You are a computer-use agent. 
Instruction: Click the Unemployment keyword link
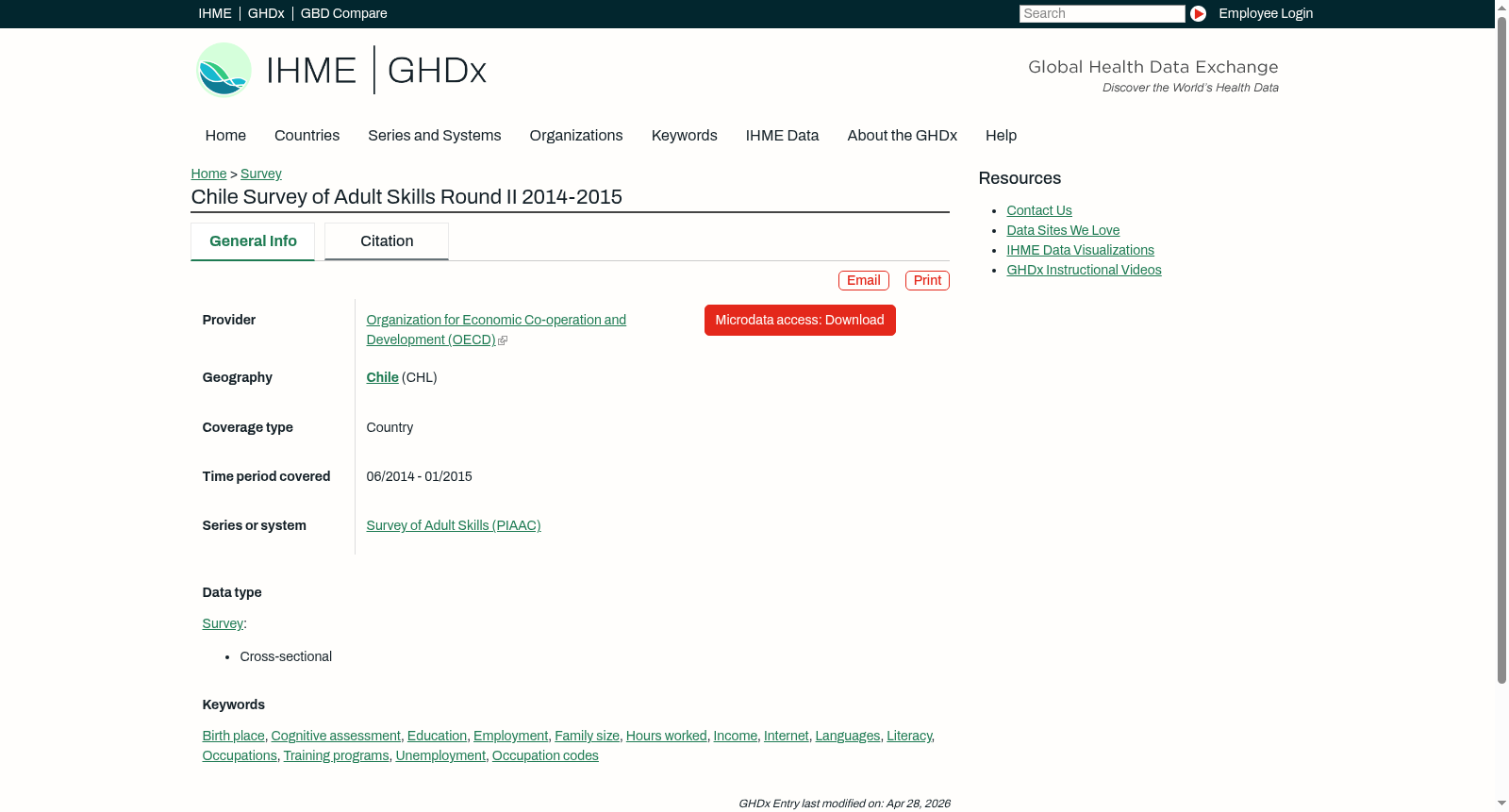(x=440, y=755)
